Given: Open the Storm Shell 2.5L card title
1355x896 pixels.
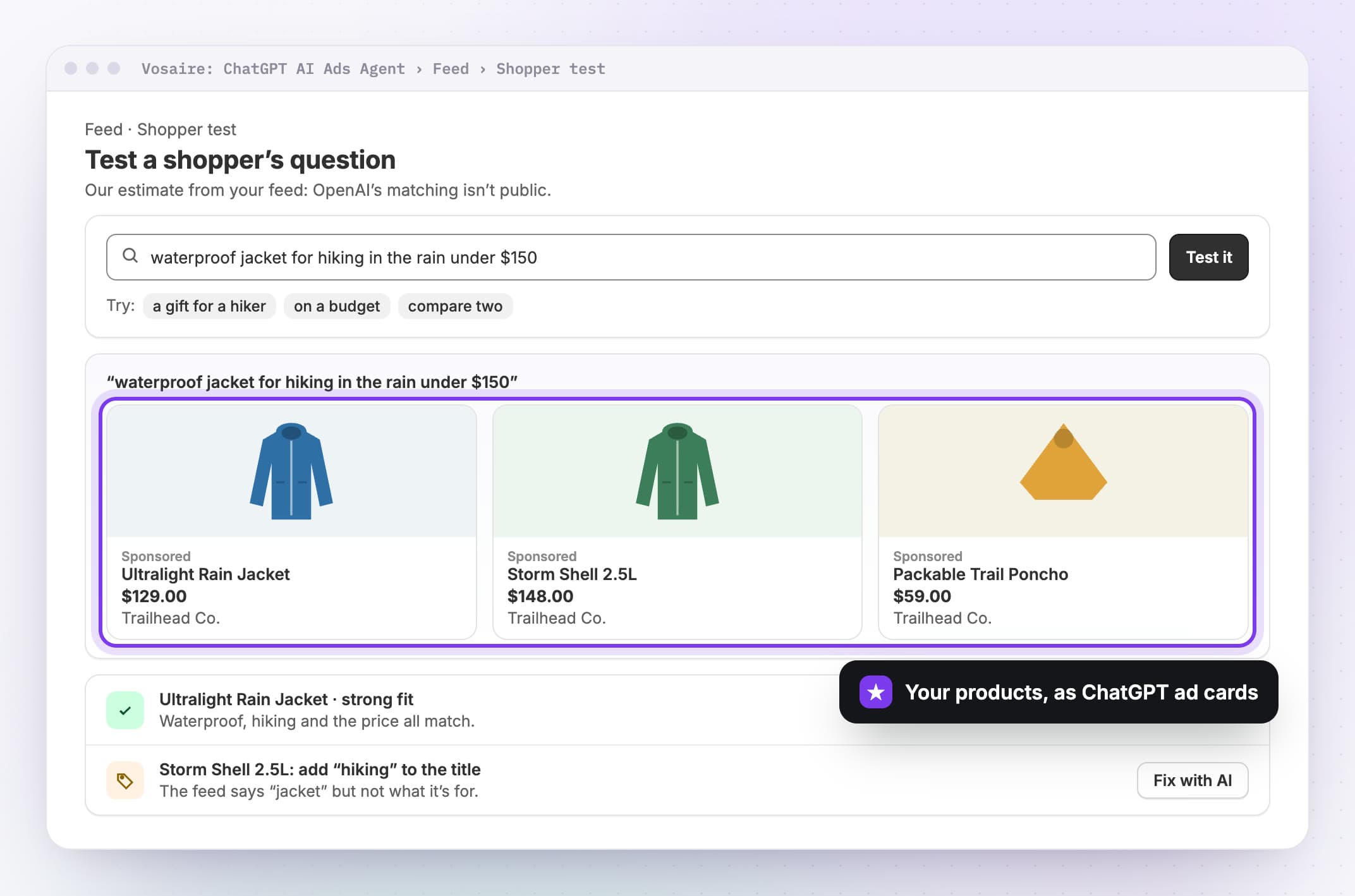Looking at the screenshot, I should click(x=572, y=574).
